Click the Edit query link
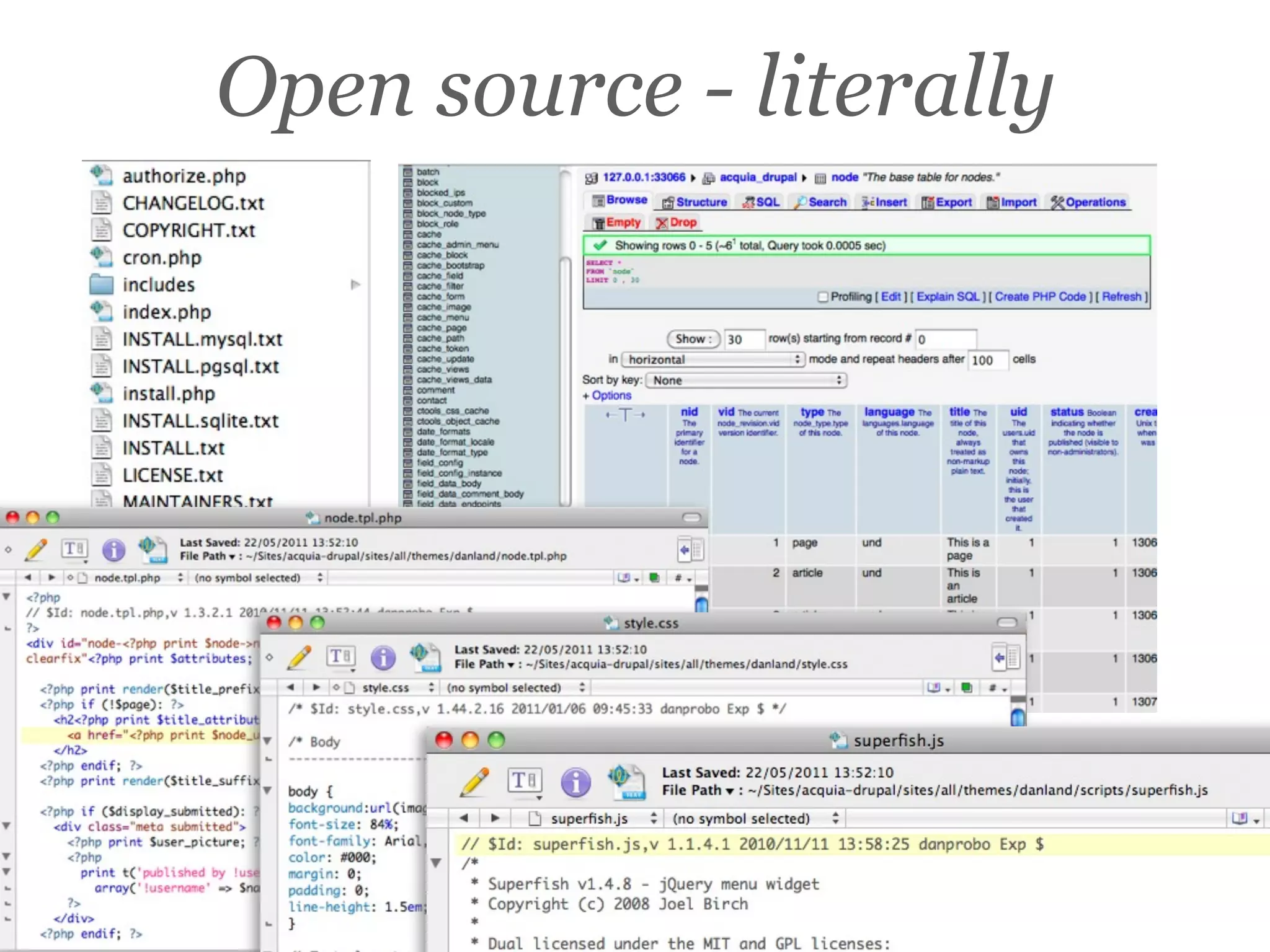Viewport: 1270px width, 952px height. [890, 297]
